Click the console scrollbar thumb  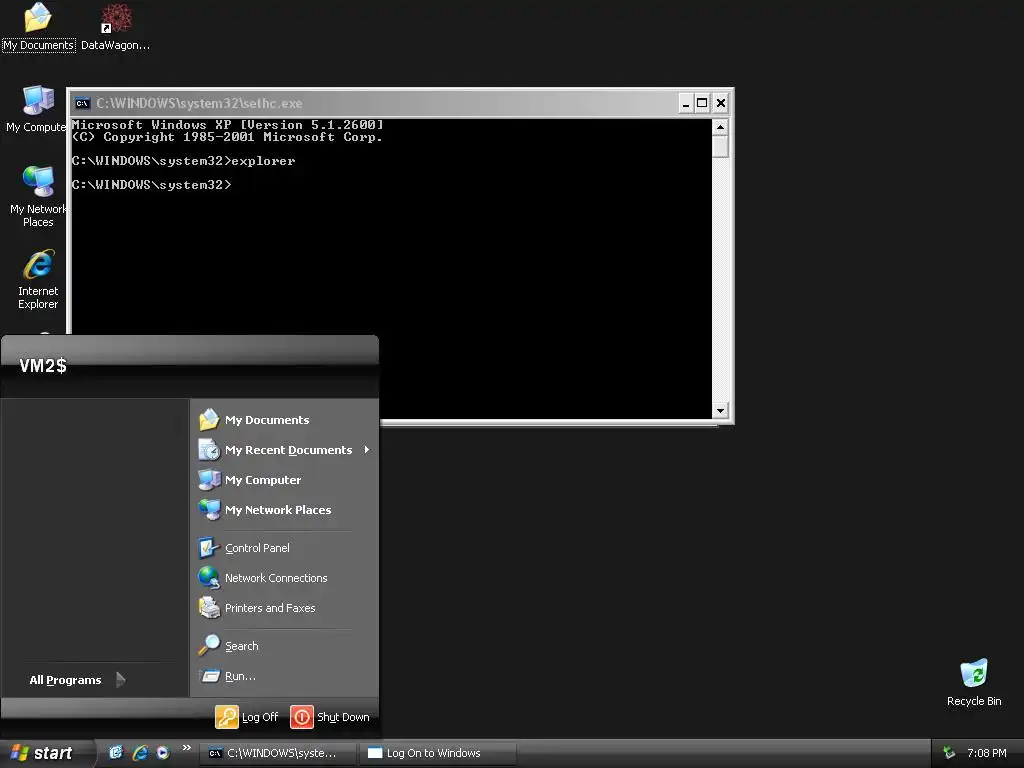coord(720,146)
